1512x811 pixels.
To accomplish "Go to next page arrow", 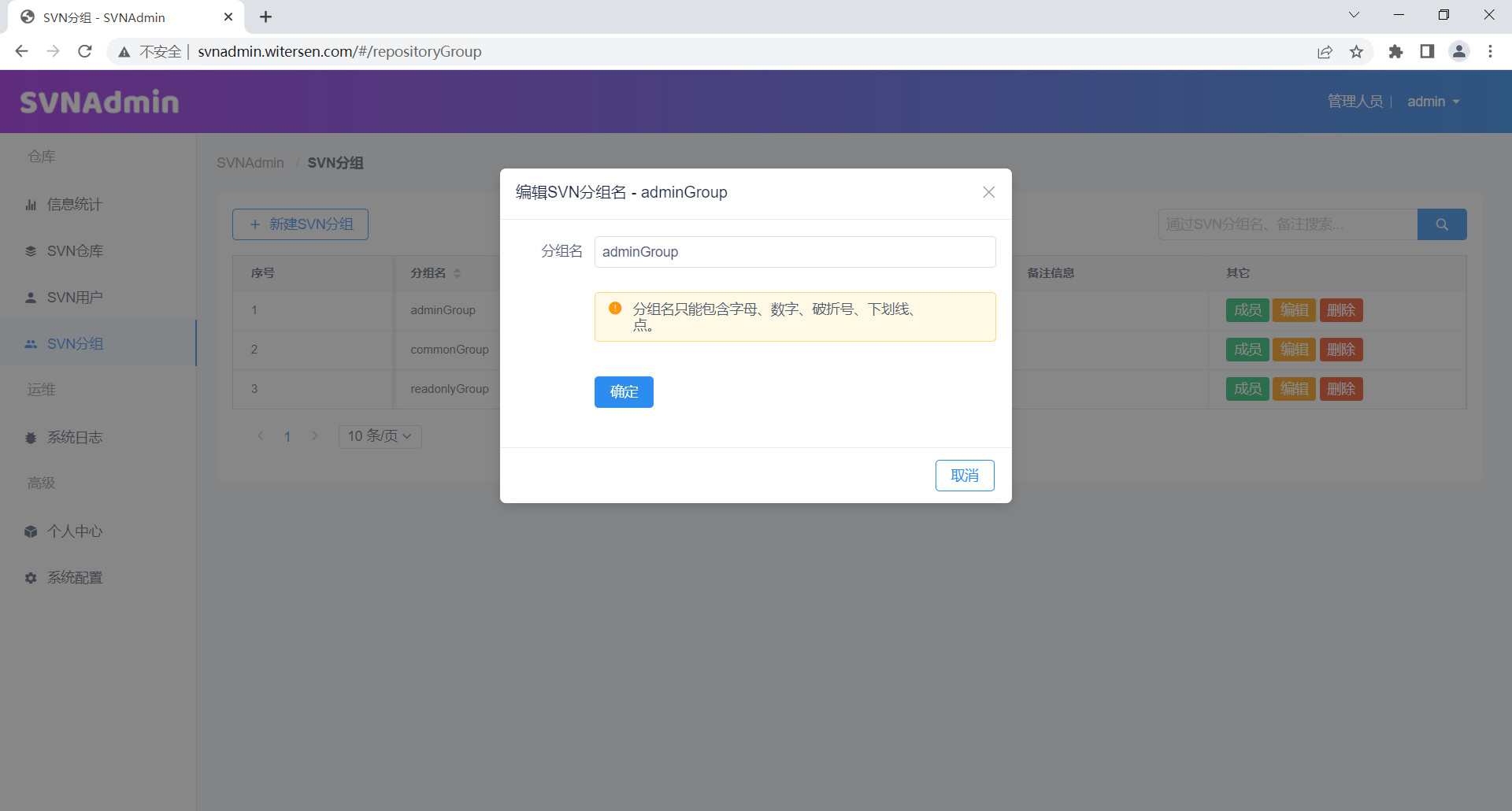I will click(314, 435).
